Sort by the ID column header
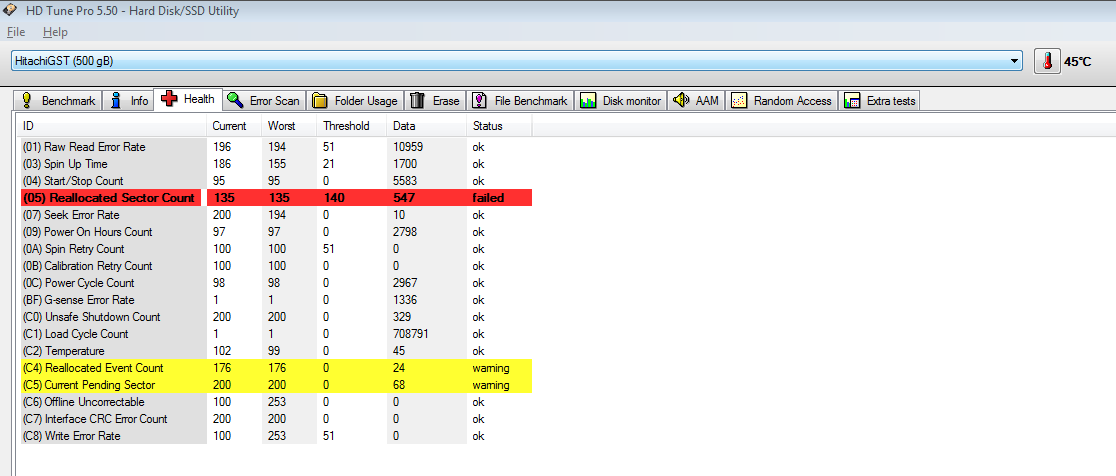 click(112, 126)
